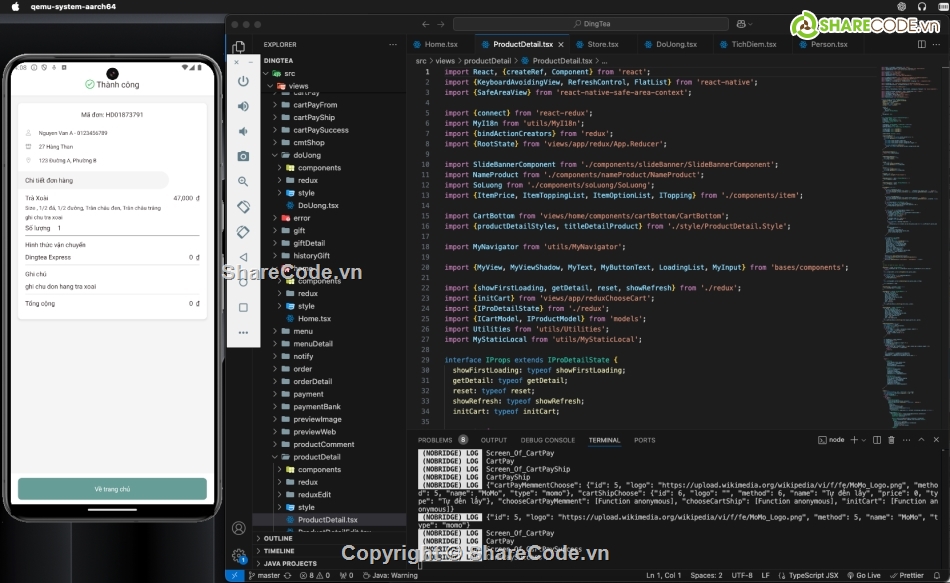Open editor more actions ellipsis

(938, 44)
